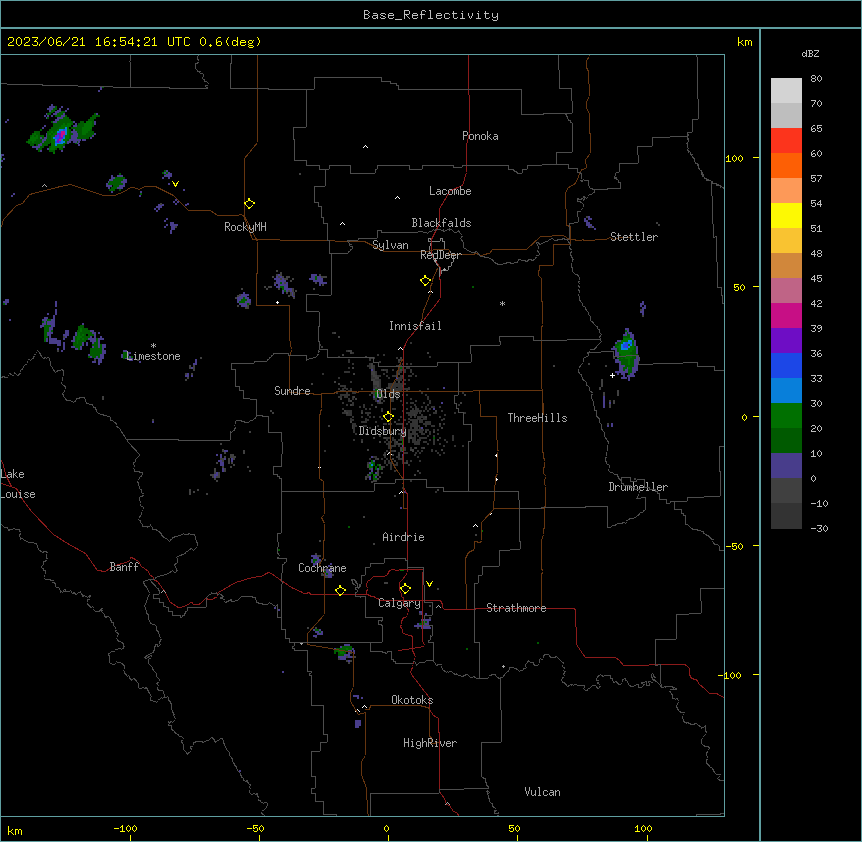Select the white 80 dBZ legend swatch
862x842 pixels.
click(786, 90)
